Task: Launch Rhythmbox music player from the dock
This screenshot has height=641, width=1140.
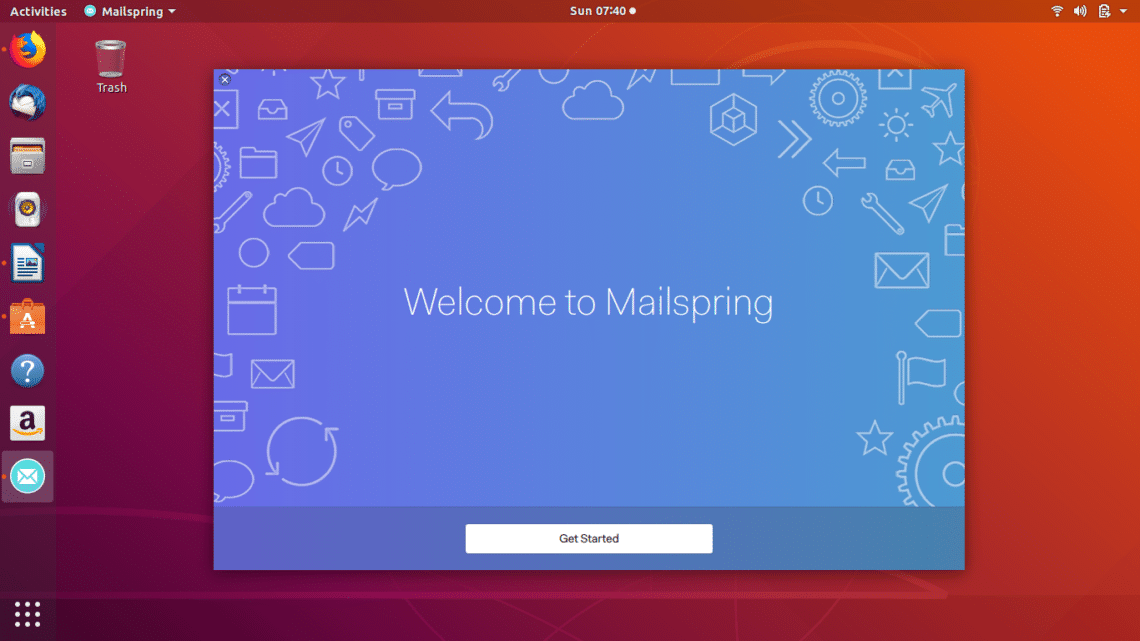Action: pos(28,210)
